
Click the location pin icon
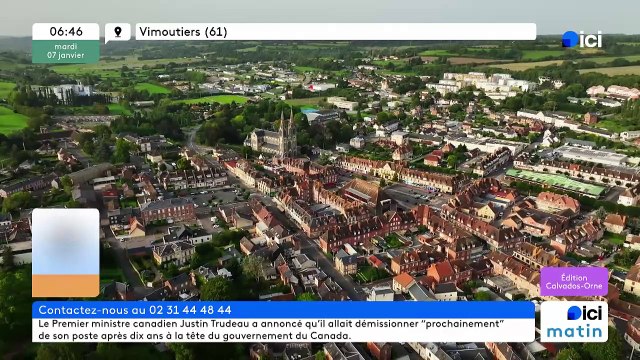pyautogui.click(x=118, y=32)
